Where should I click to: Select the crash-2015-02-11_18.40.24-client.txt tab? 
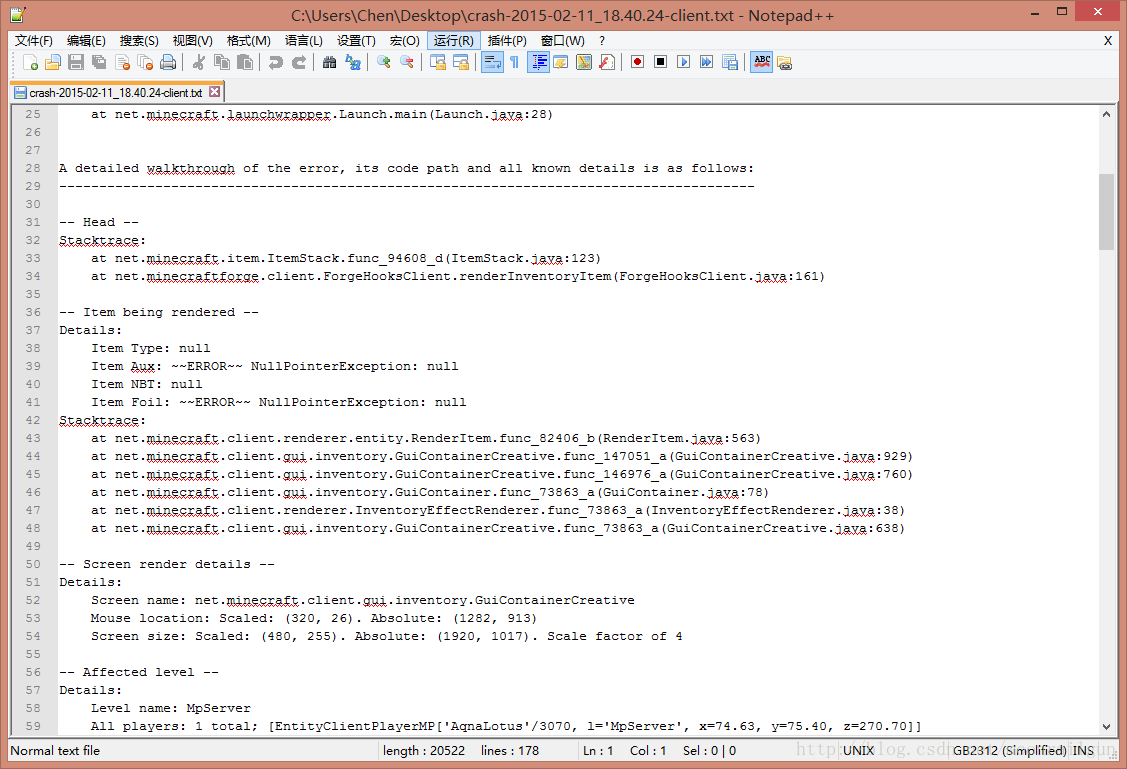pos(115,92)
